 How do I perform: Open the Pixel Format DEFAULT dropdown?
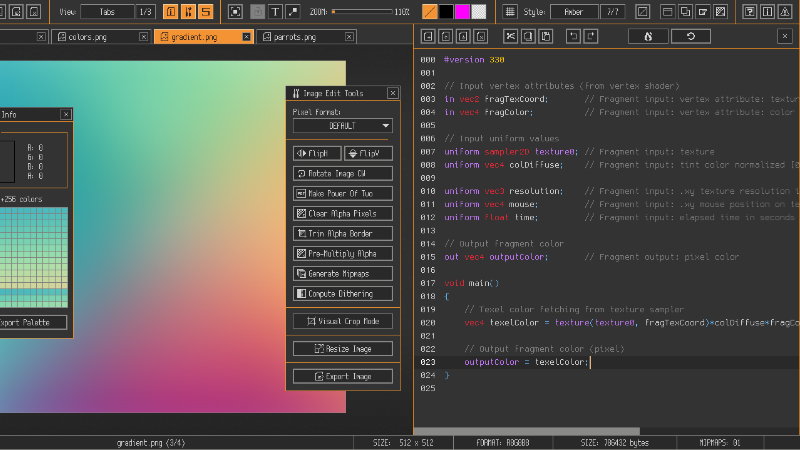[x=342, y=126]
